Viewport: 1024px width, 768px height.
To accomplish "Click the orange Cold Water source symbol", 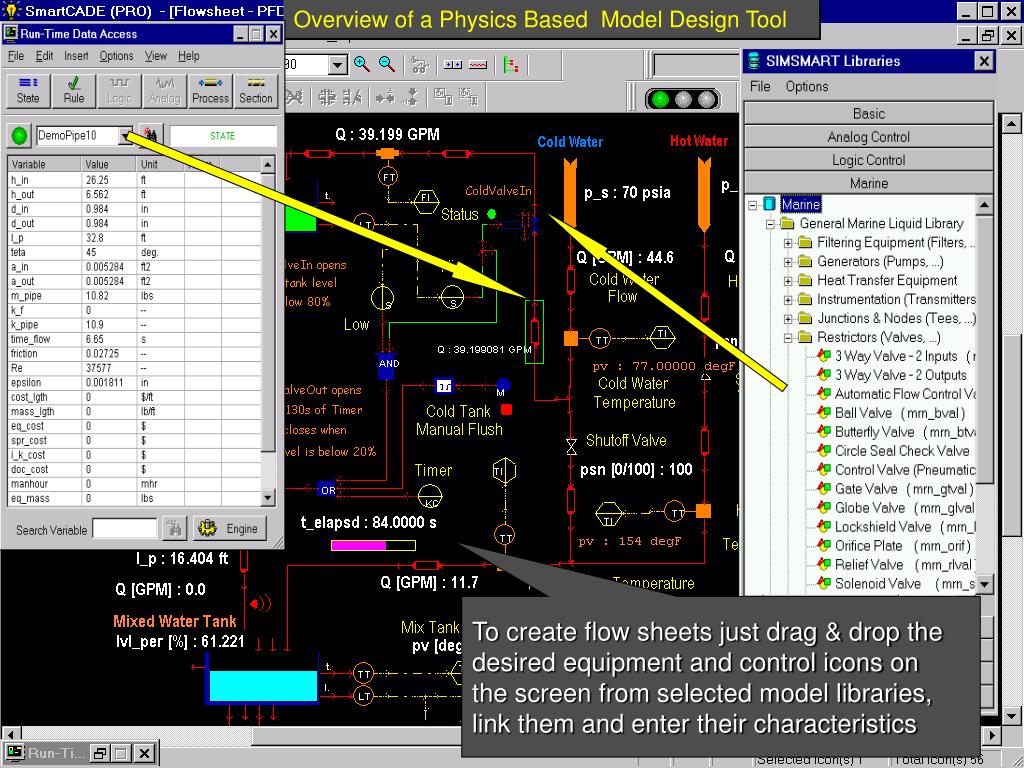I will point(569,193).
